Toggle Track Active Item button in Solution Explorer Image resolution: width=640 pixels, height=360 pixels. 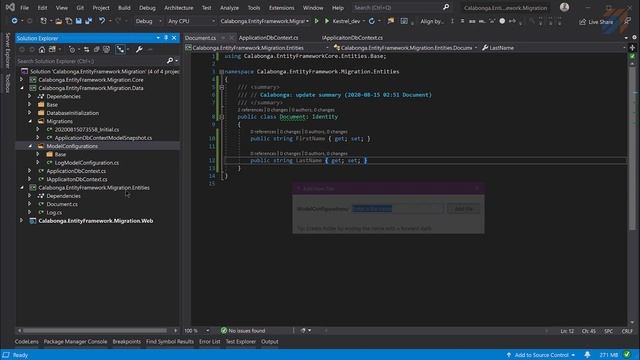(x=120, y=49)
